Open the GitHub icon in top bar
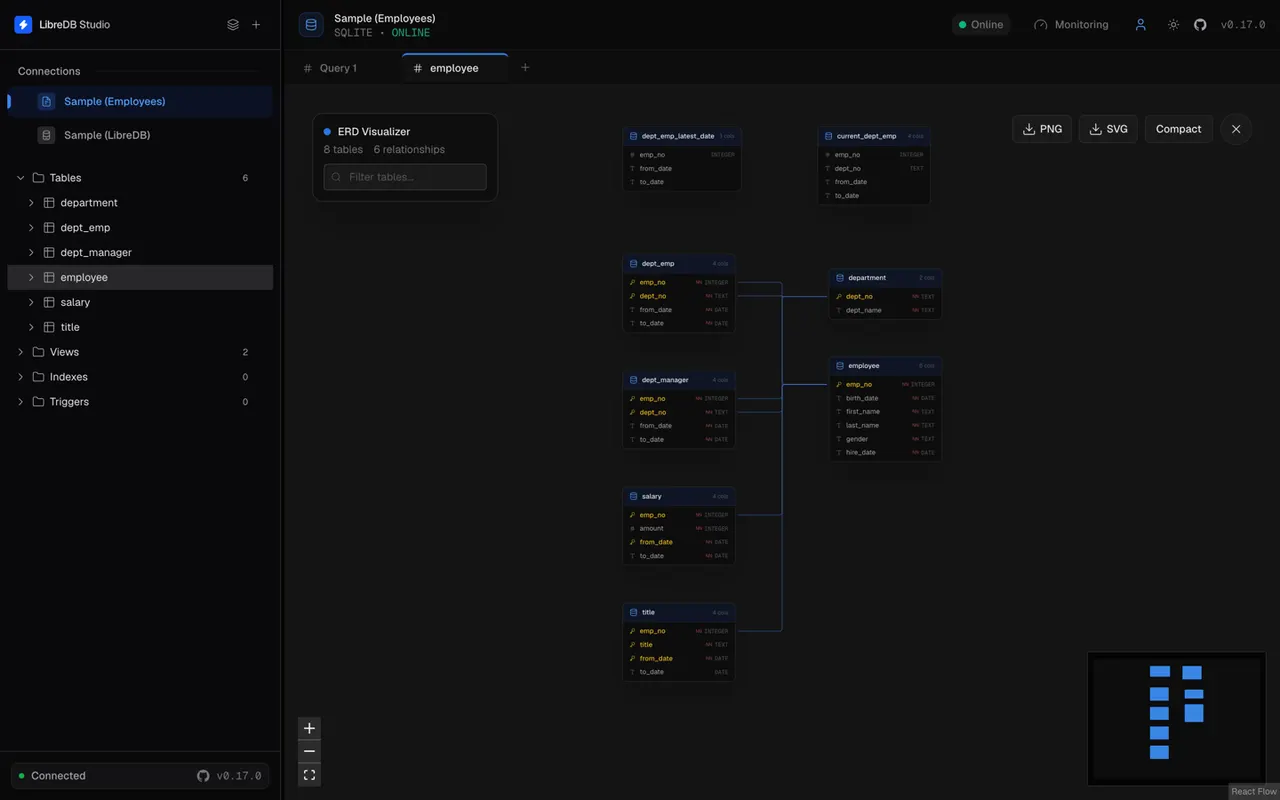The height and width of the screenshot is (800, 1280). 1200,25
